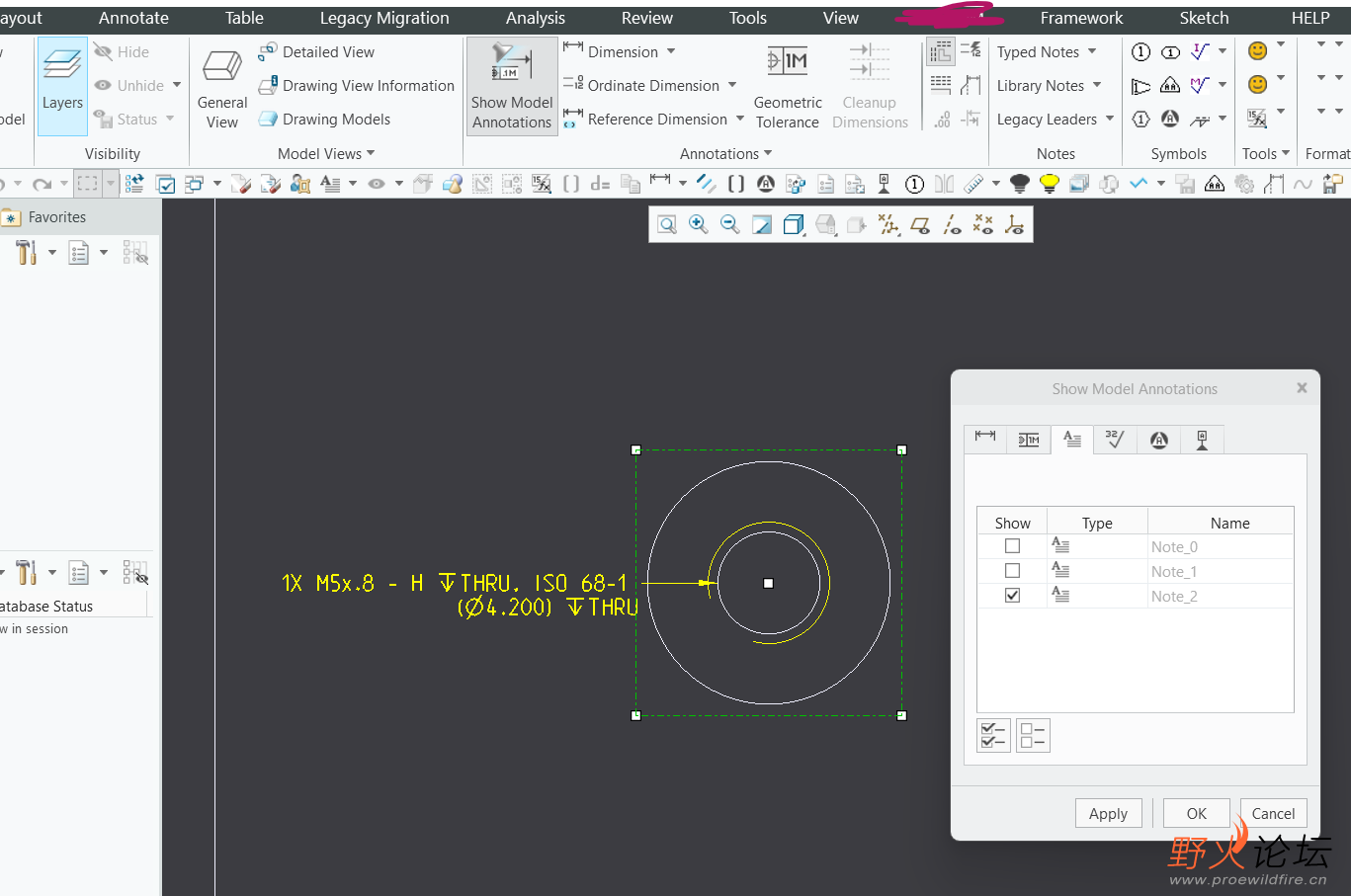Open the Table ribbon tab
Image resolution: width=1351 pixels, height=896 pixels.
pos(244,18)
